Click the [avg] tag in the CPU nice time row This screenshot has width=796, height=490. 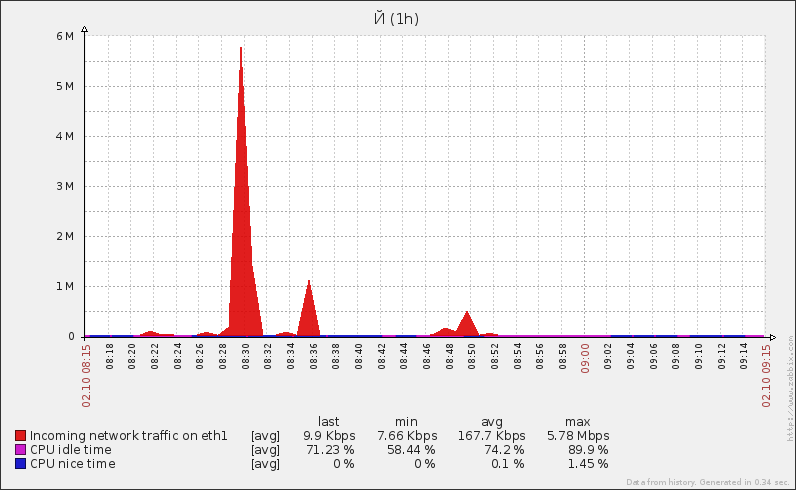[x=265, y=464]
